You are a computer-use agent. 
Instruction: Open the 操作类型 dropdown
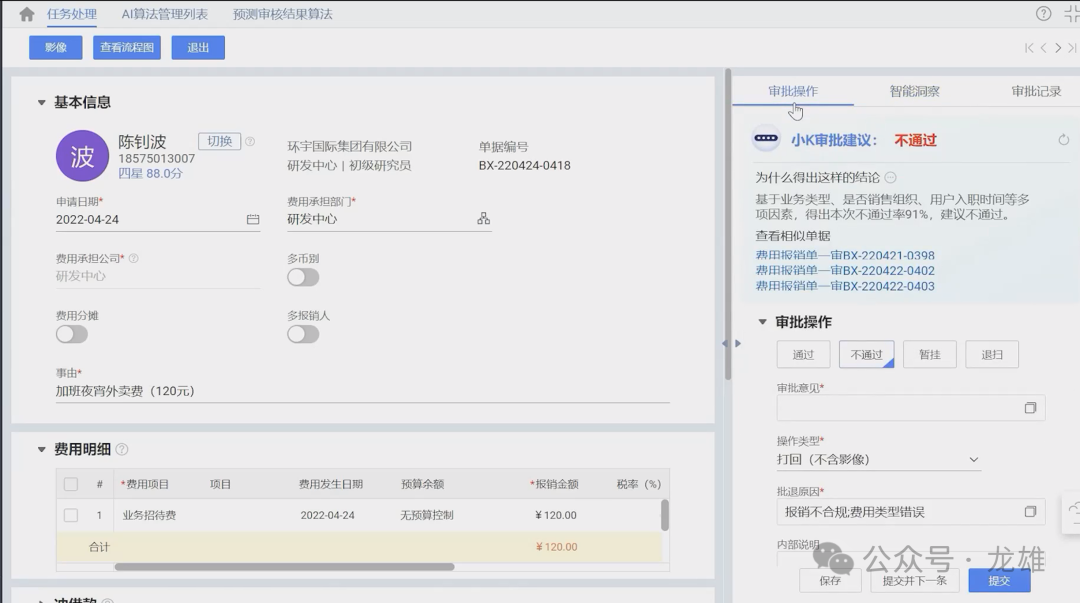point(973,460)
